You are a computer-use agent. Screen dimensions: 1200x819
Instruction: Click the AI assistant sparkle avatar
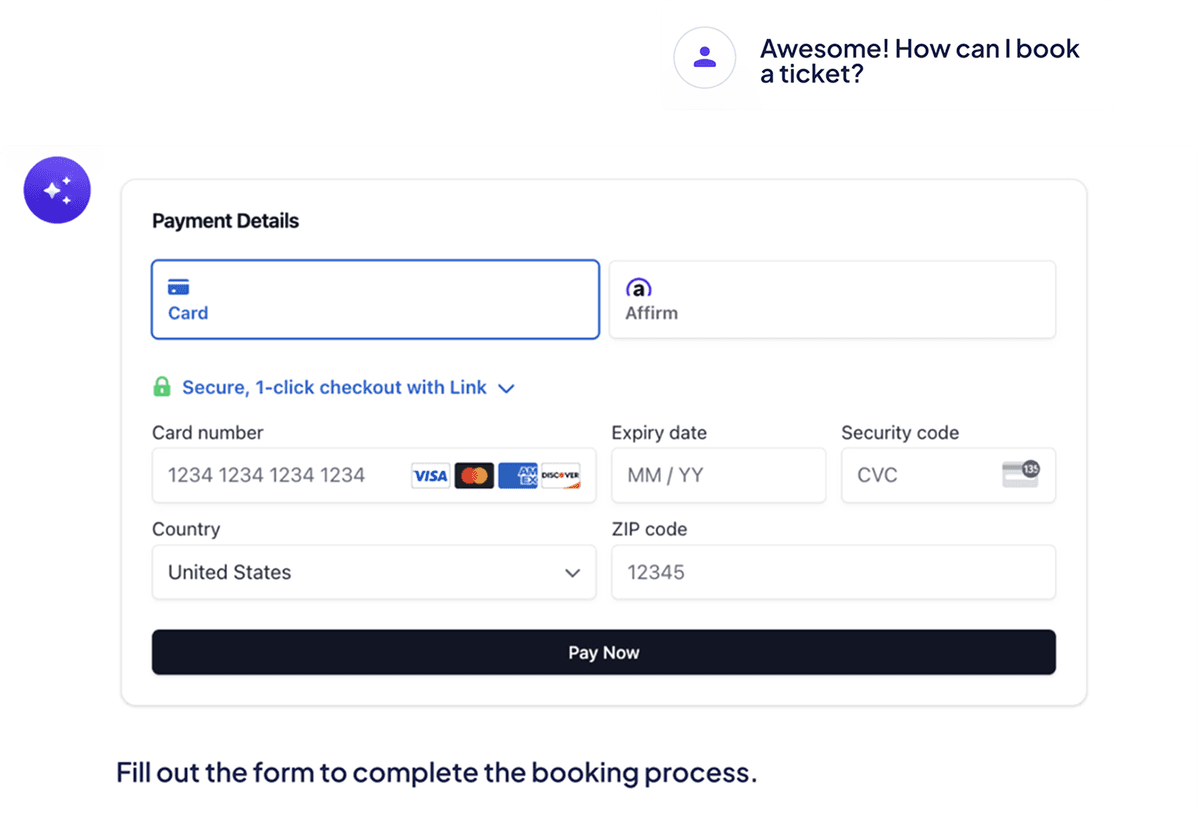57,190
